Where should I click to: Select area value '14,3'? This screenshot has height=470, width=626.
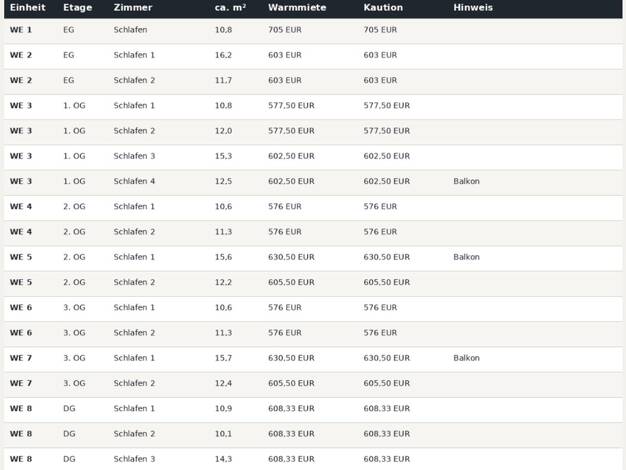(x=223, y=459)
